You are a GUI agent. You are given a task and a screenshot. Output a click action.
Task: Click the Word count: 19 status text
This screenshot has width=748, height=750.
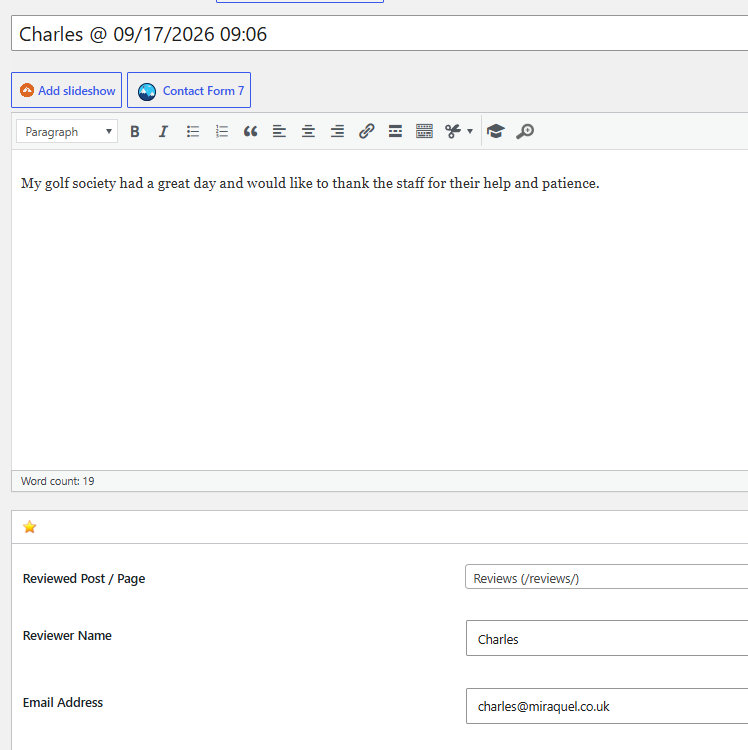(x=57, y=481)
